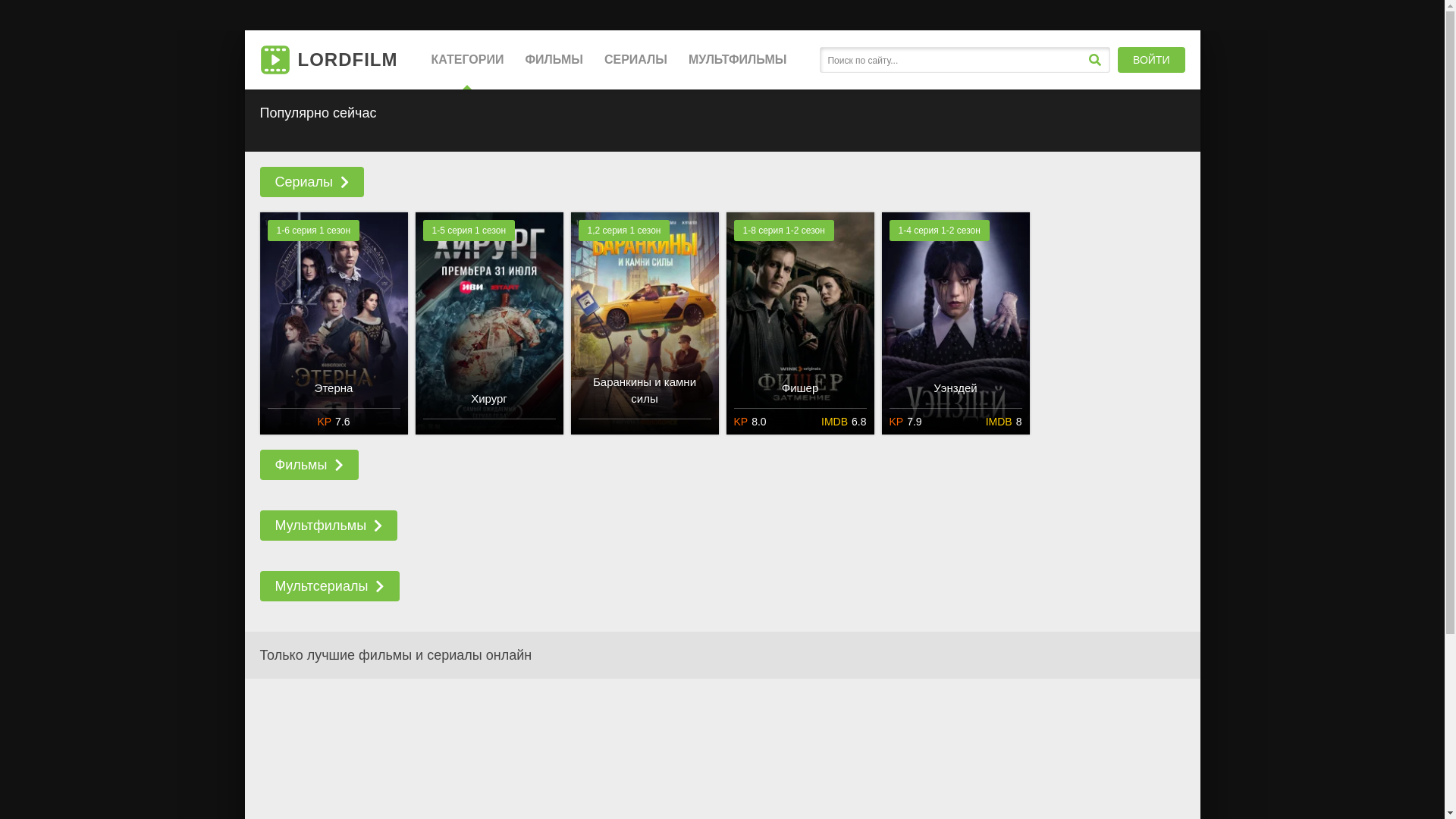Click KP 8.0 rating on Фишер
1456x819 pixels.
tap(750, 422)
